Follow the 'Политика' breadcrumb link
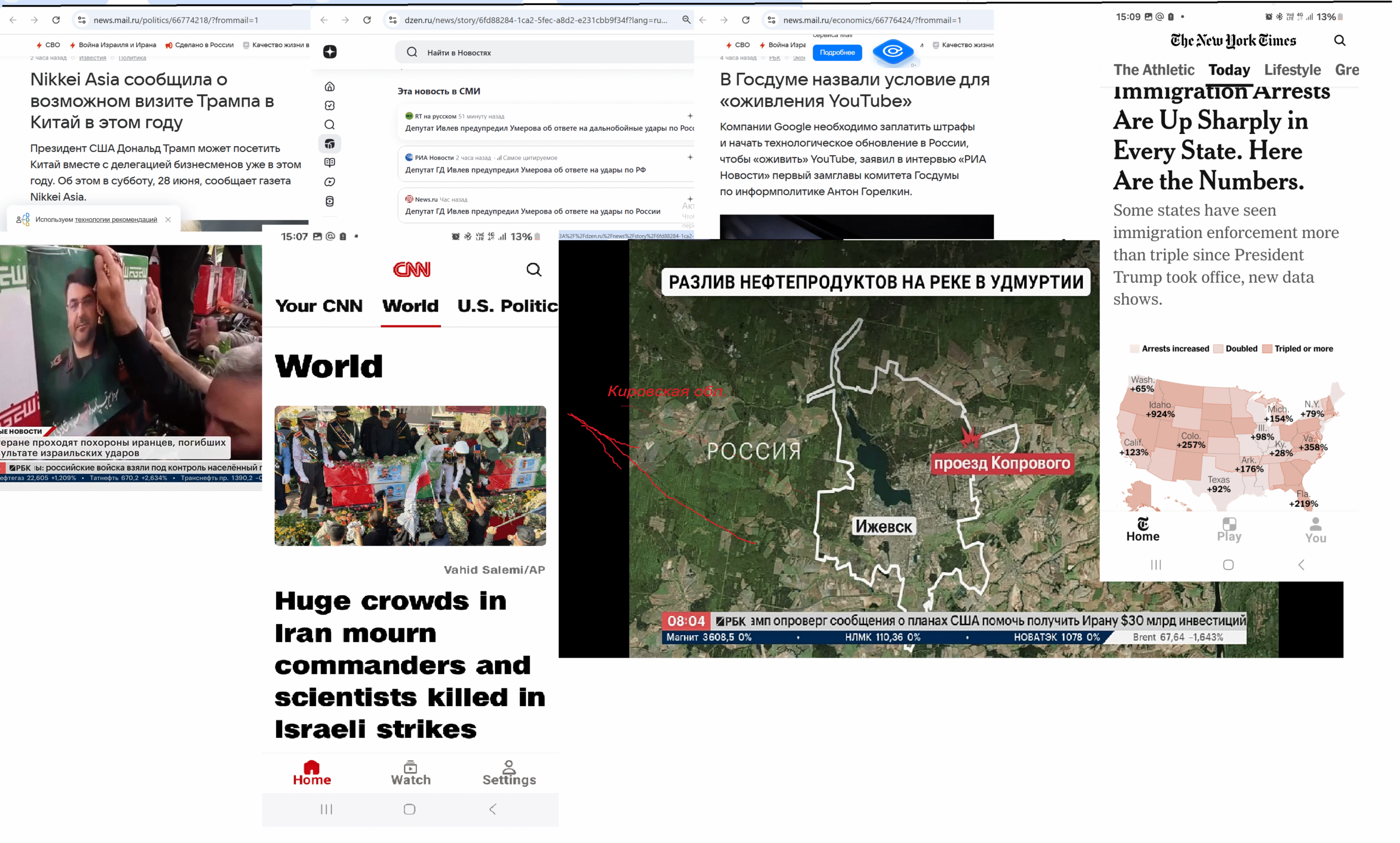This screenshot has width=1400, height=843. (132, 58)
